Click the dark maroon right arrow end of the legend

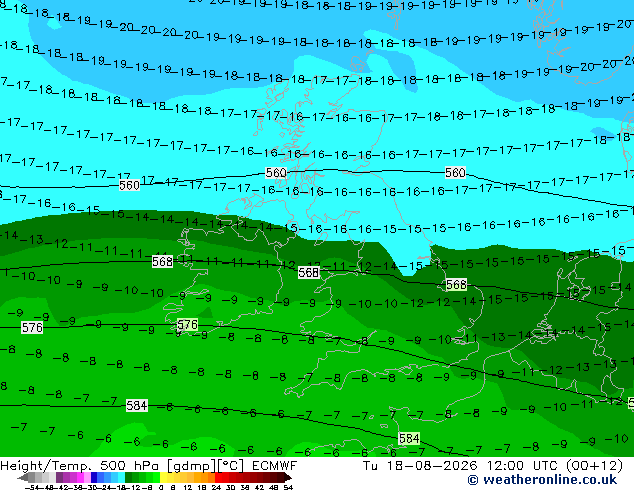[287, 477]
